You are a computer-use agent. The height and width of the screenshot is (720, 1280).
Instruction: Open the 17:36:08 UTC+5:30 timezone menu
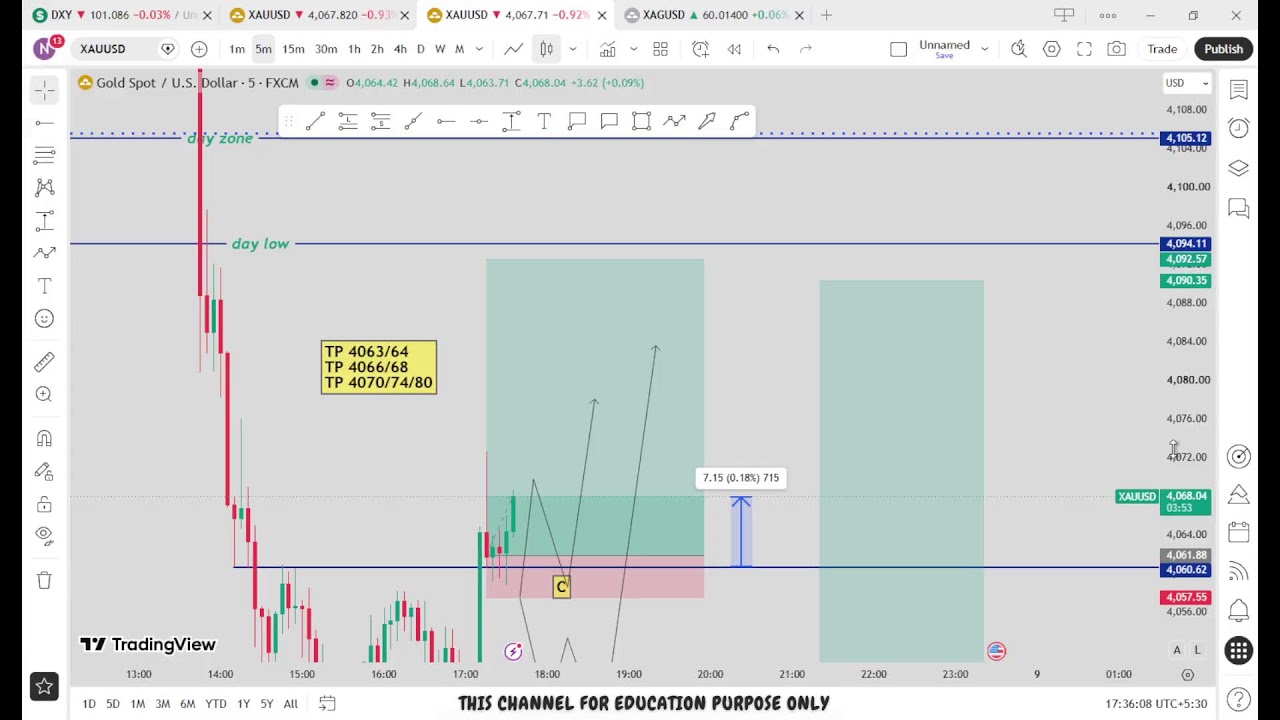(x=1157, y=704)
